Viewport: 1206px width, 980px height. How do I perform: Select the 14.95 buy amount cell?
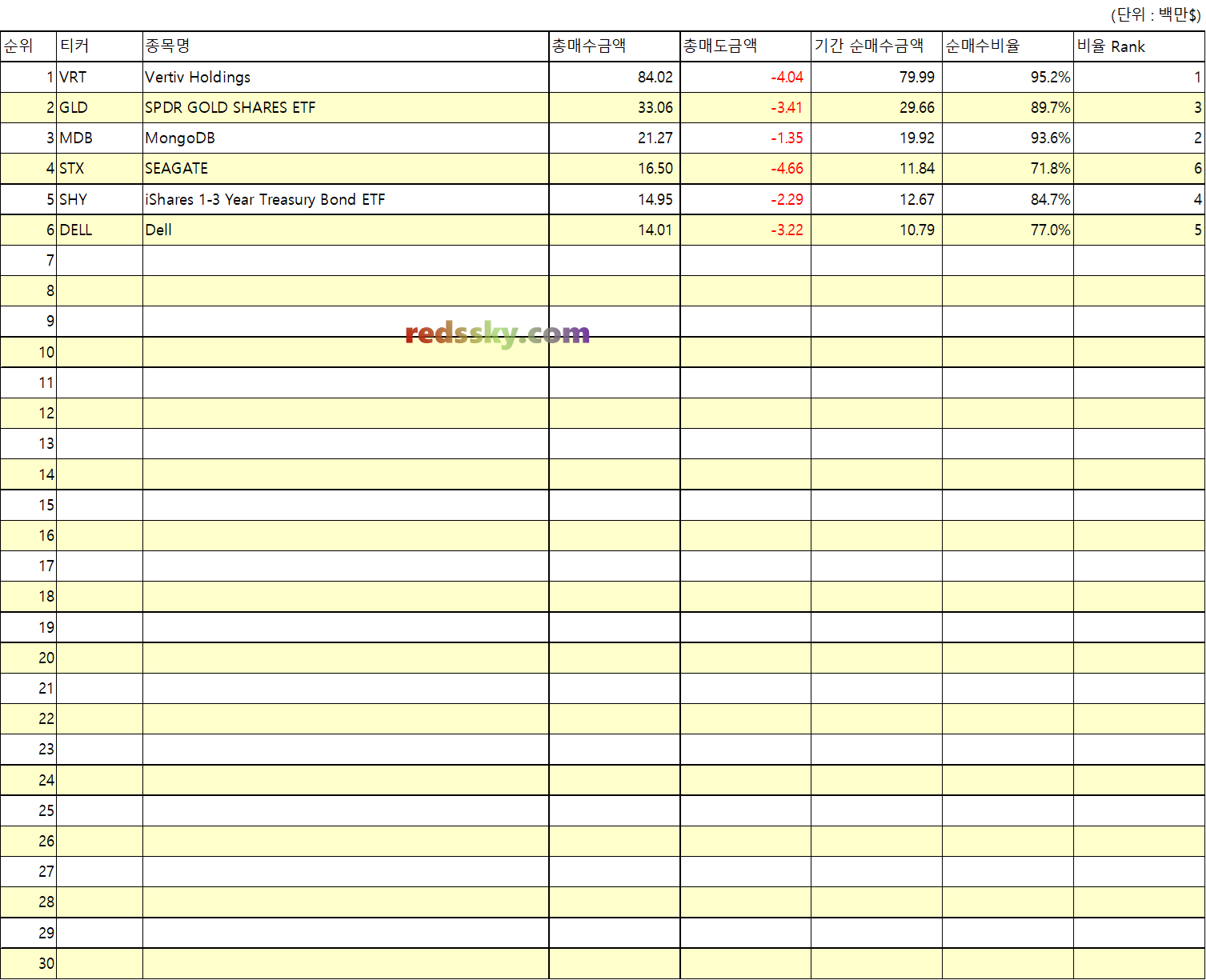click(x=615, y=200)
